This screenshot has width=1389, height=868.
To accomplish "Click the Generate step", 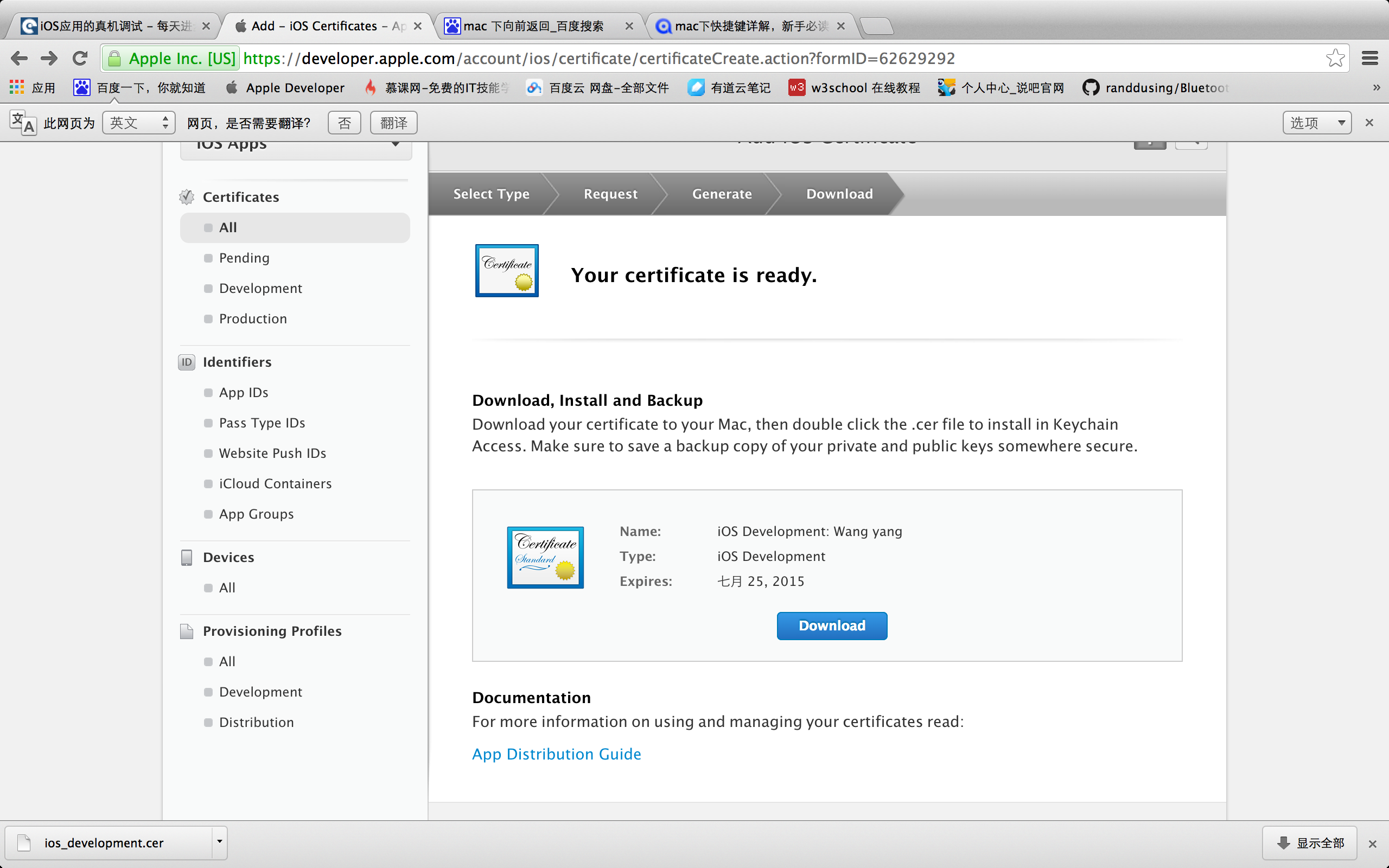I will 722,194.
